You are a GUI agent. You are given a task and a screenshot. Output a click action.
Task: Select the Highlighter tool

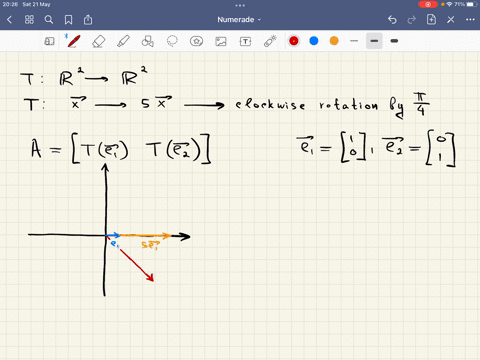click(123, 41)
